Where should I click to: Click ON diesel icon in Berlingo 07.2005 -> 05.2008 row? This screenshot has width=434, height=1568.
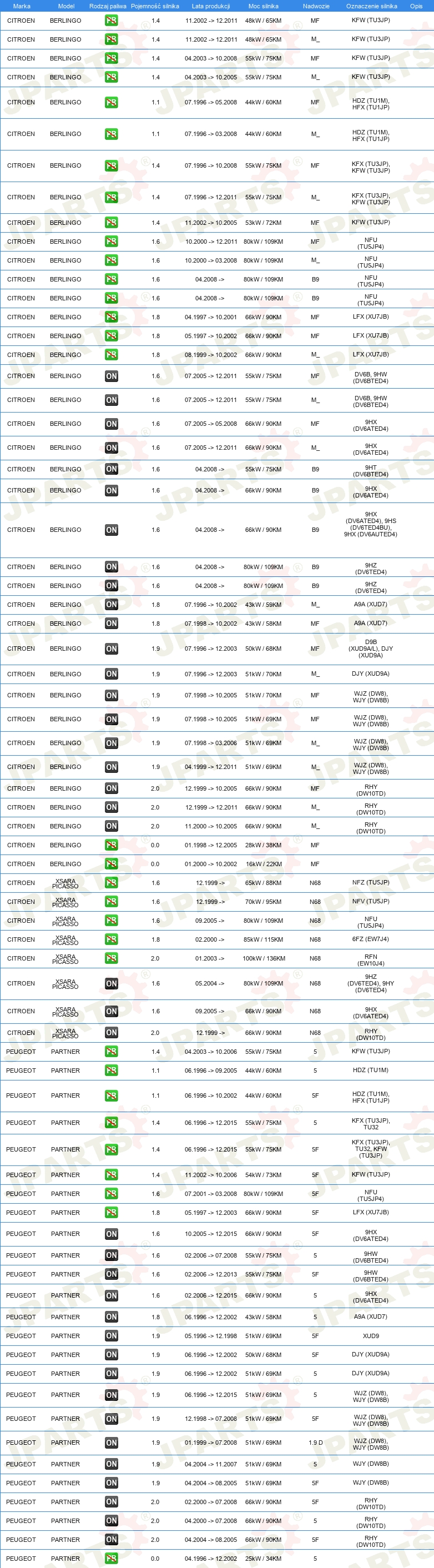tap(112, 424)
